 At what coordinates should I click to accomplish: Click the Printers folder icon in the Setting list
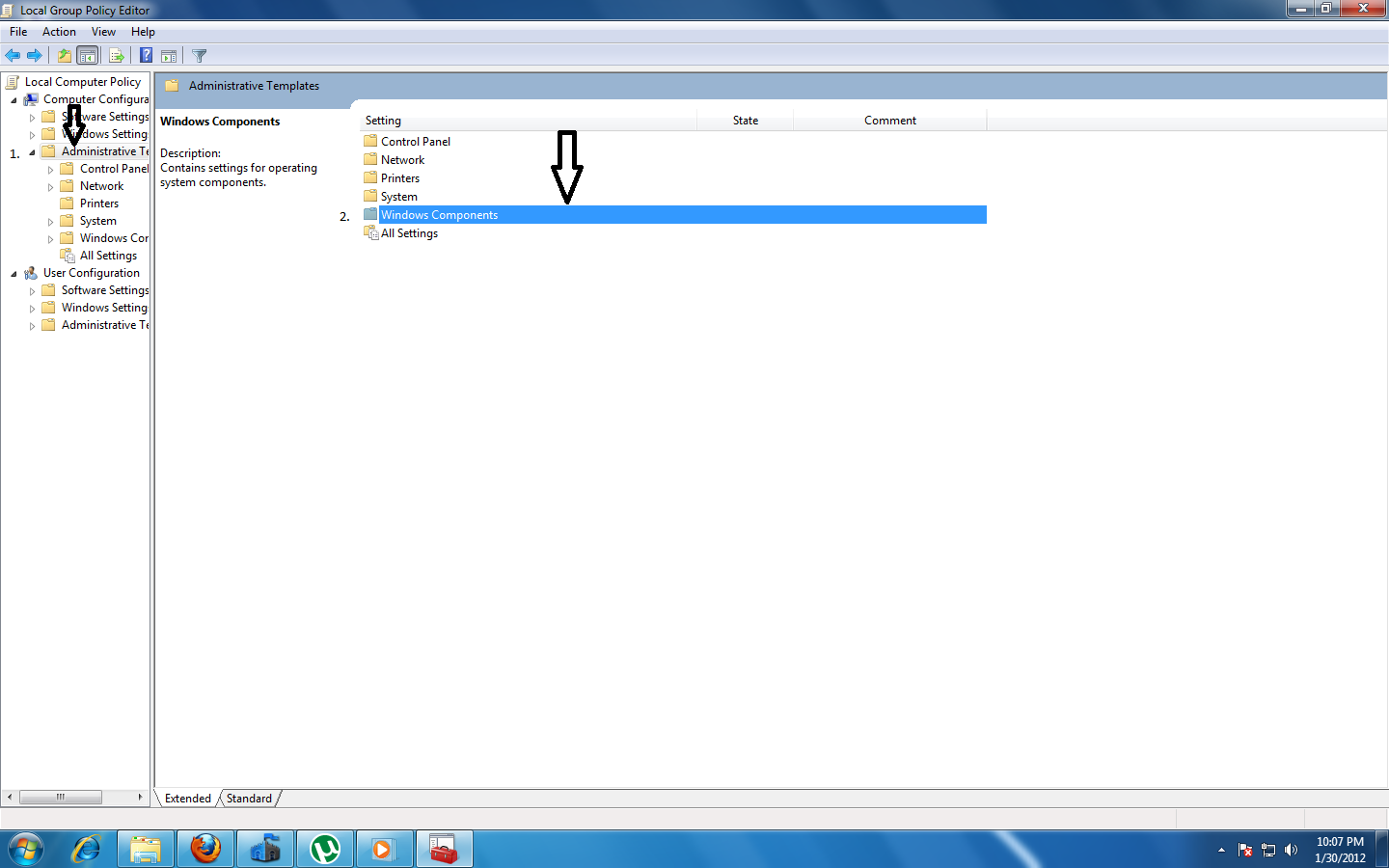click(370, 177)
